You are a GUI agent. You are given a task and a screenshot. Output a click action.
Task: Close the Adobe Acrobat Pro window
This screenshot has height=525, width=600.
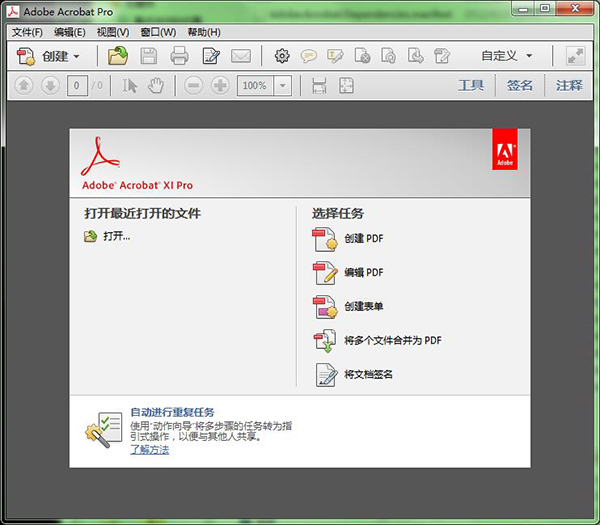[575, 8]
